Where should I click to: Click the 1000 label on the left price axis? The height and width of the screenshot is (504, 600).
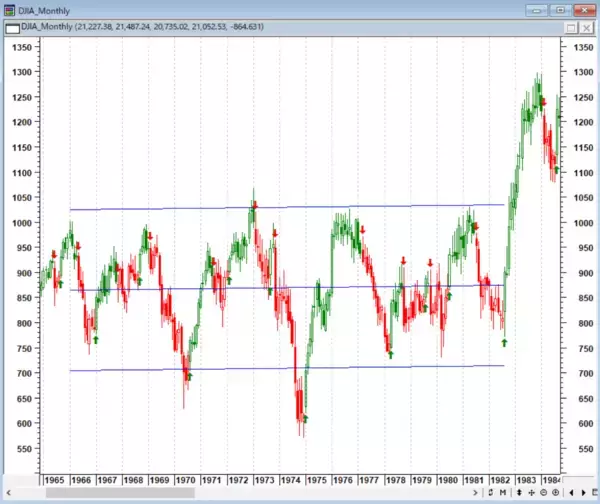(x=22, y=223)
